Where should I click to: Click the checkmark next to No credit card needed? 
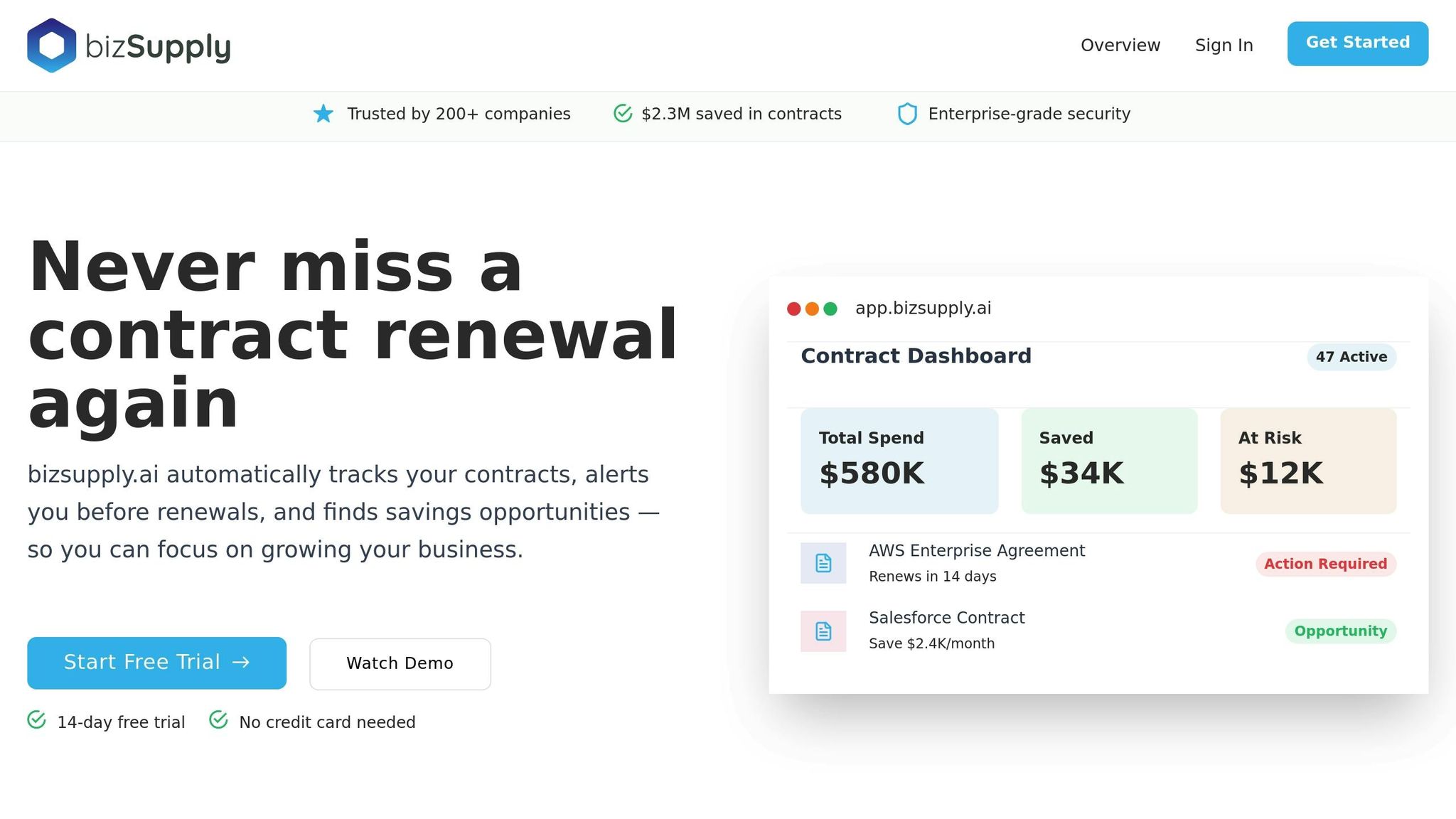point(219,720)
